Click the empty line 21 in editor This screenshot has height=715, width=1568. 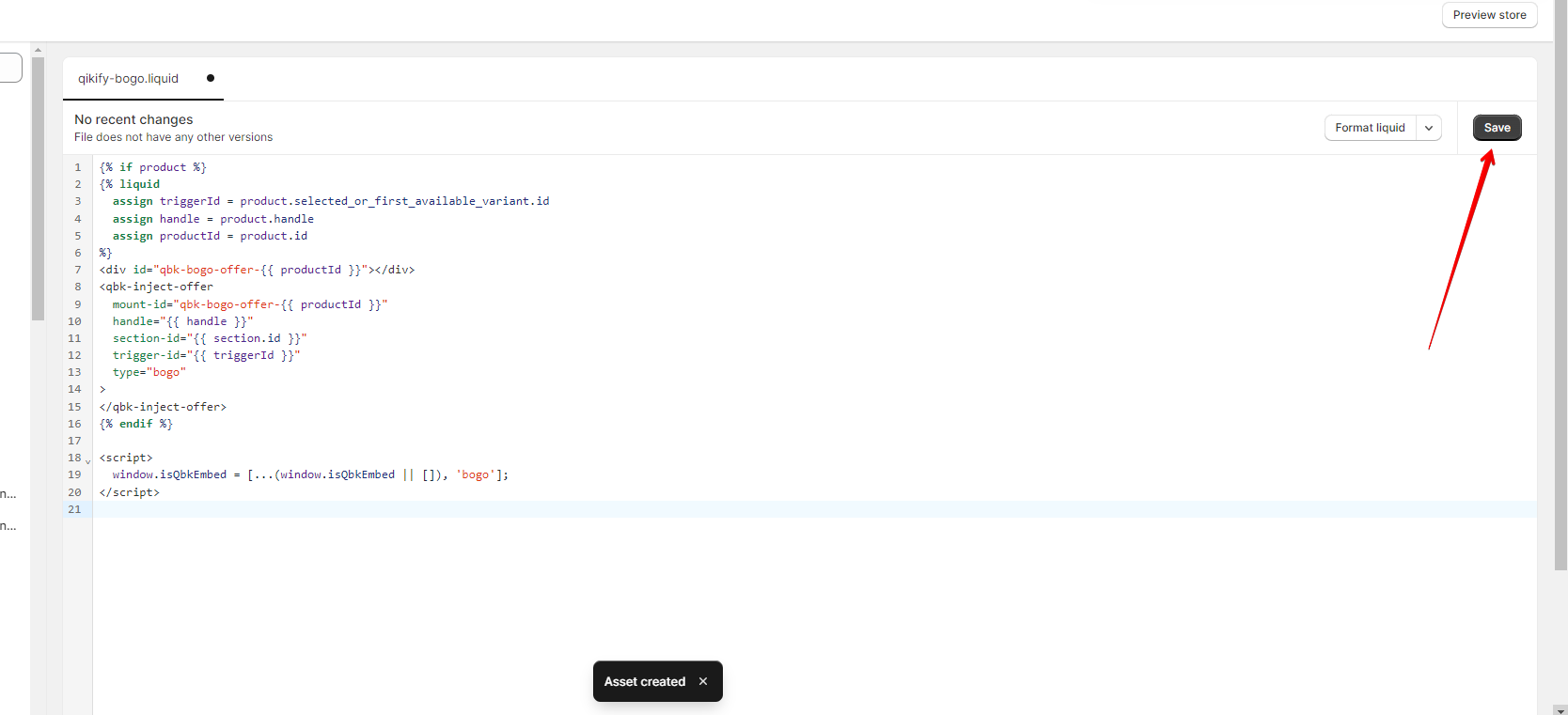click(x=814, y=509)
